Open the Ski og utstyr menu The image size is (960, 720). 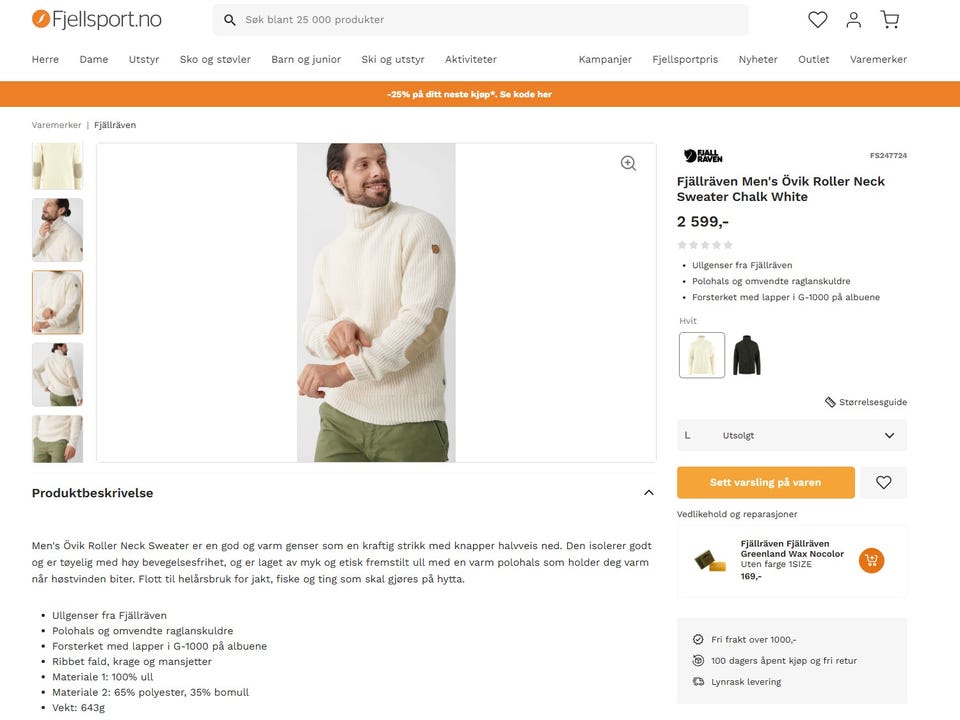click(393, 59)
